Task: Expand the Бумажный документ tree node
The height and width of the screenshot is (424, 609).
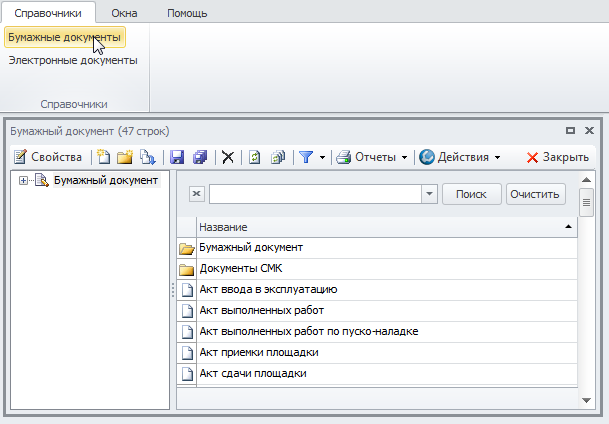Action: [x=23, y=180]
